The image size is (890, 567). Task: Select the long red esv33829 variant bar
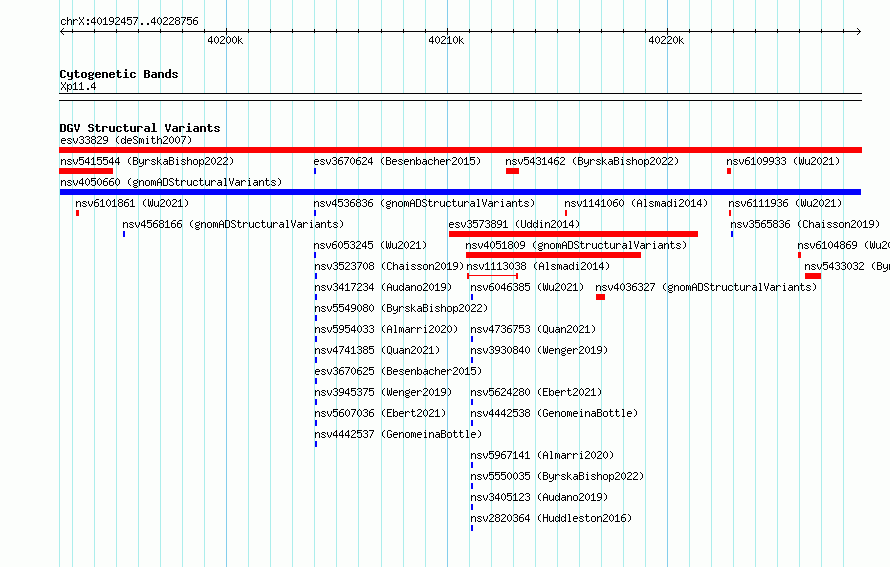point(460,150)
